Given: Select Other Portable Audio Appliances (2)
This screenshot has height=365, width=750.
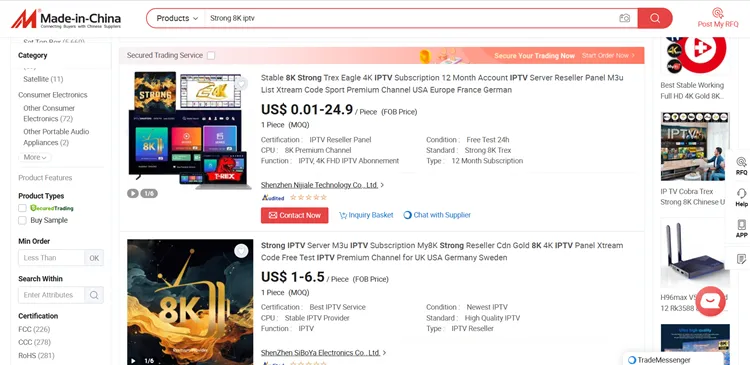Looking at the screenshot, I should [x=56, y=137].
